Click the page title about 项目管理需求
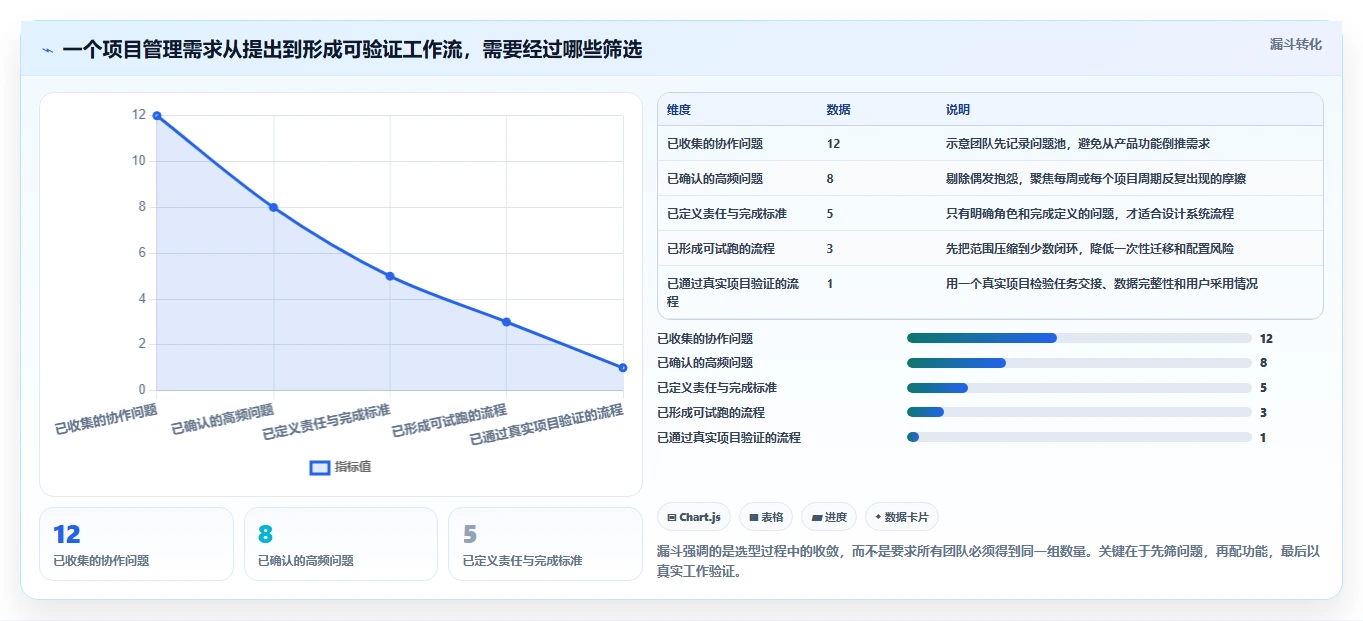The image size is (1363, 621). (x=352, y=50)
